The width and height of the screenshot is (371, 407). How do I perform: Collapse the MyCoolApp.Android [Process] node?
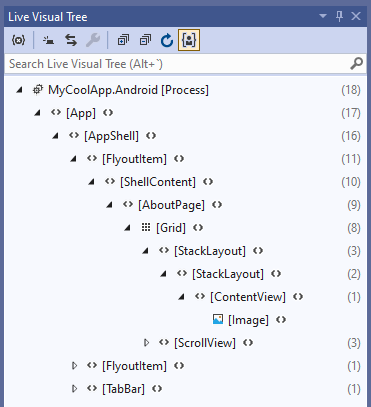[x=20, y=90]
